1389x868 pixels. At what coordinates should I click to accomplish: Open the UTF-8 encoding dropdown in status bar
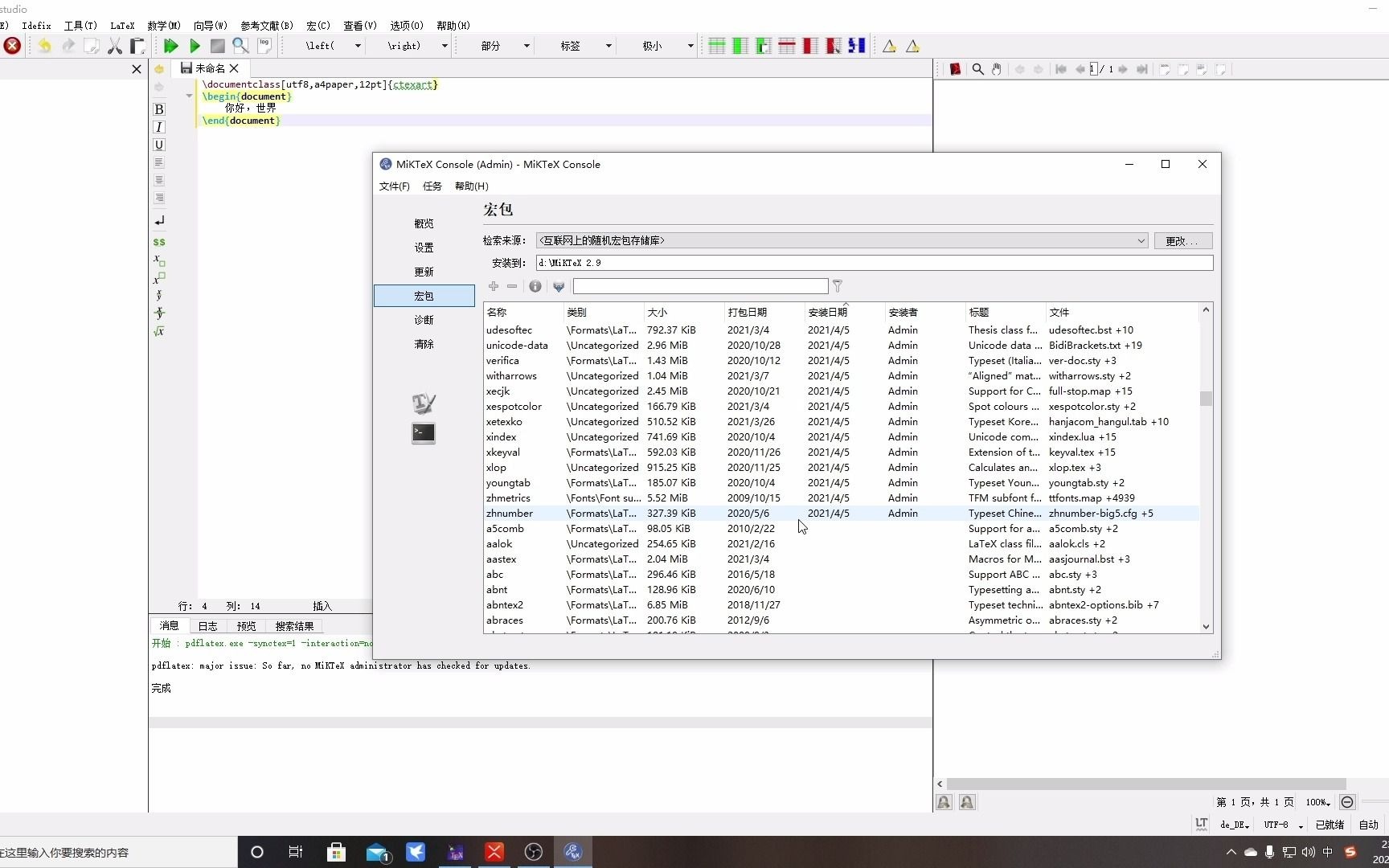[1283, 825]
